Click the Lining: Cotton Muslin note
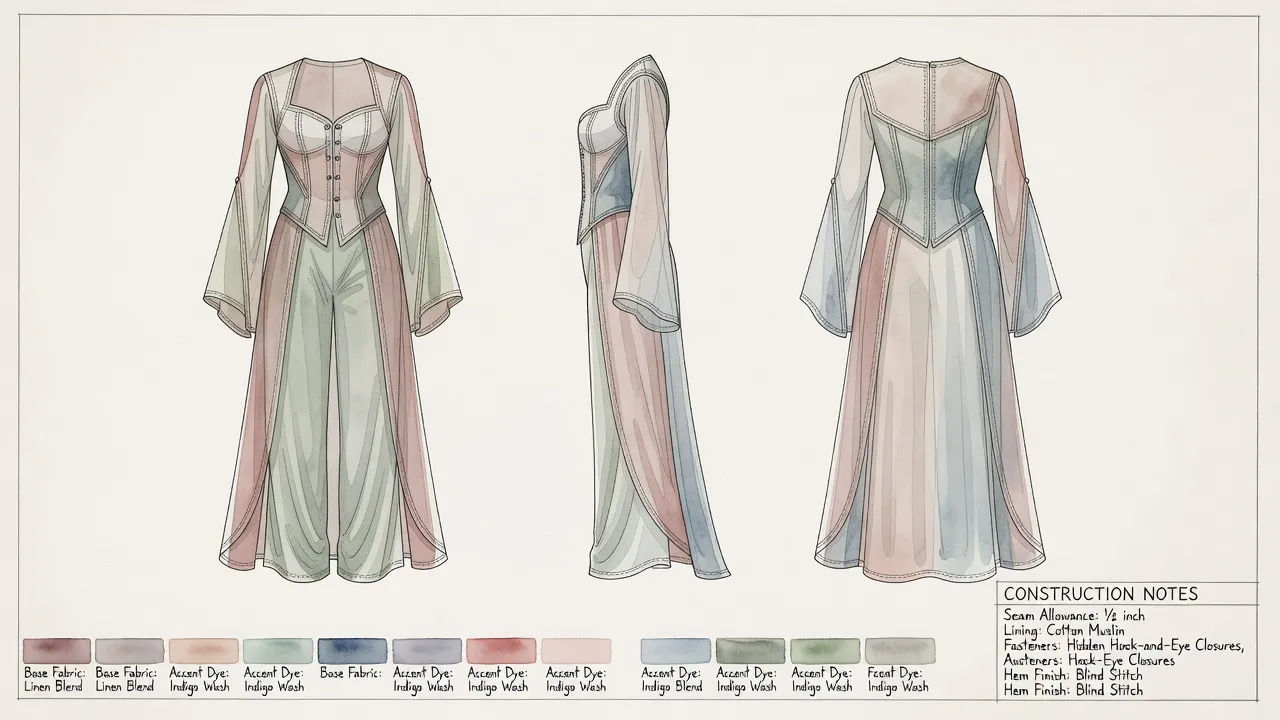 (1063, 631)
